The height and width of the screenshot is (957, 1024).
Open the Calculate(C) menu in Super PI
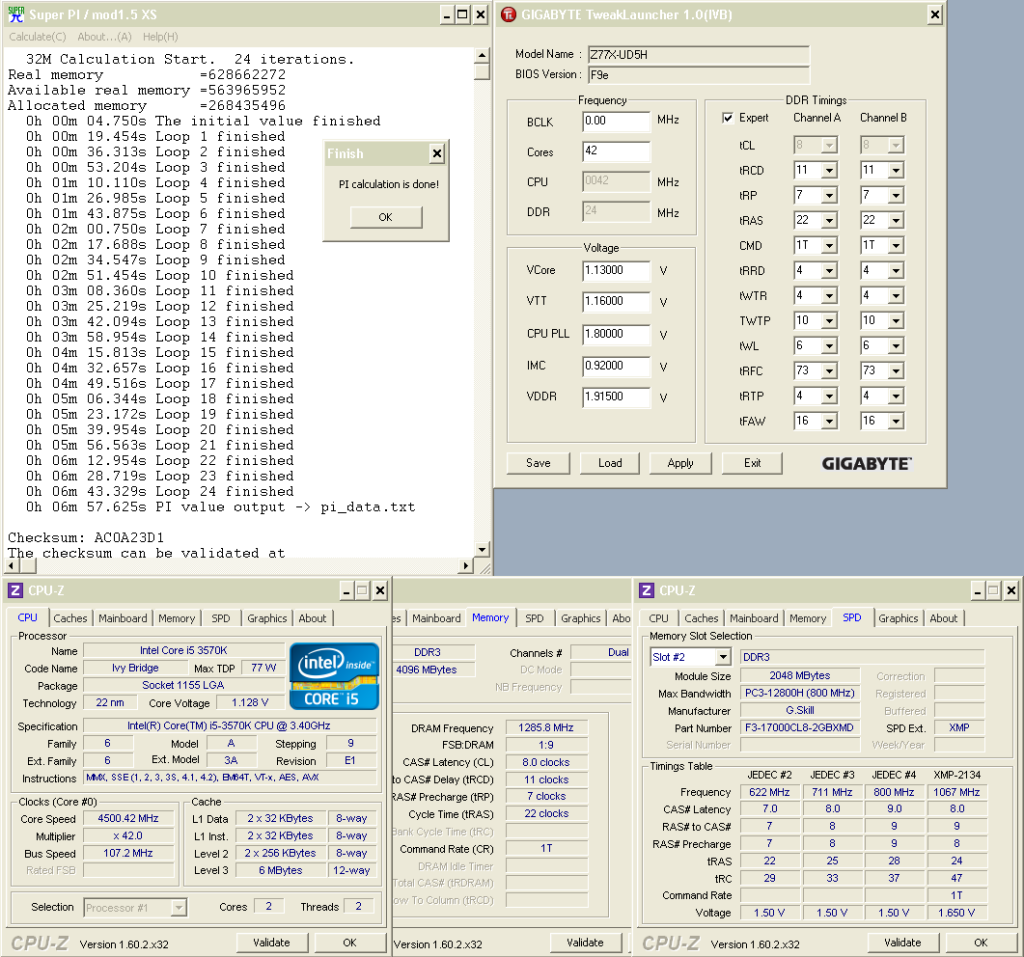coord(37,37)
